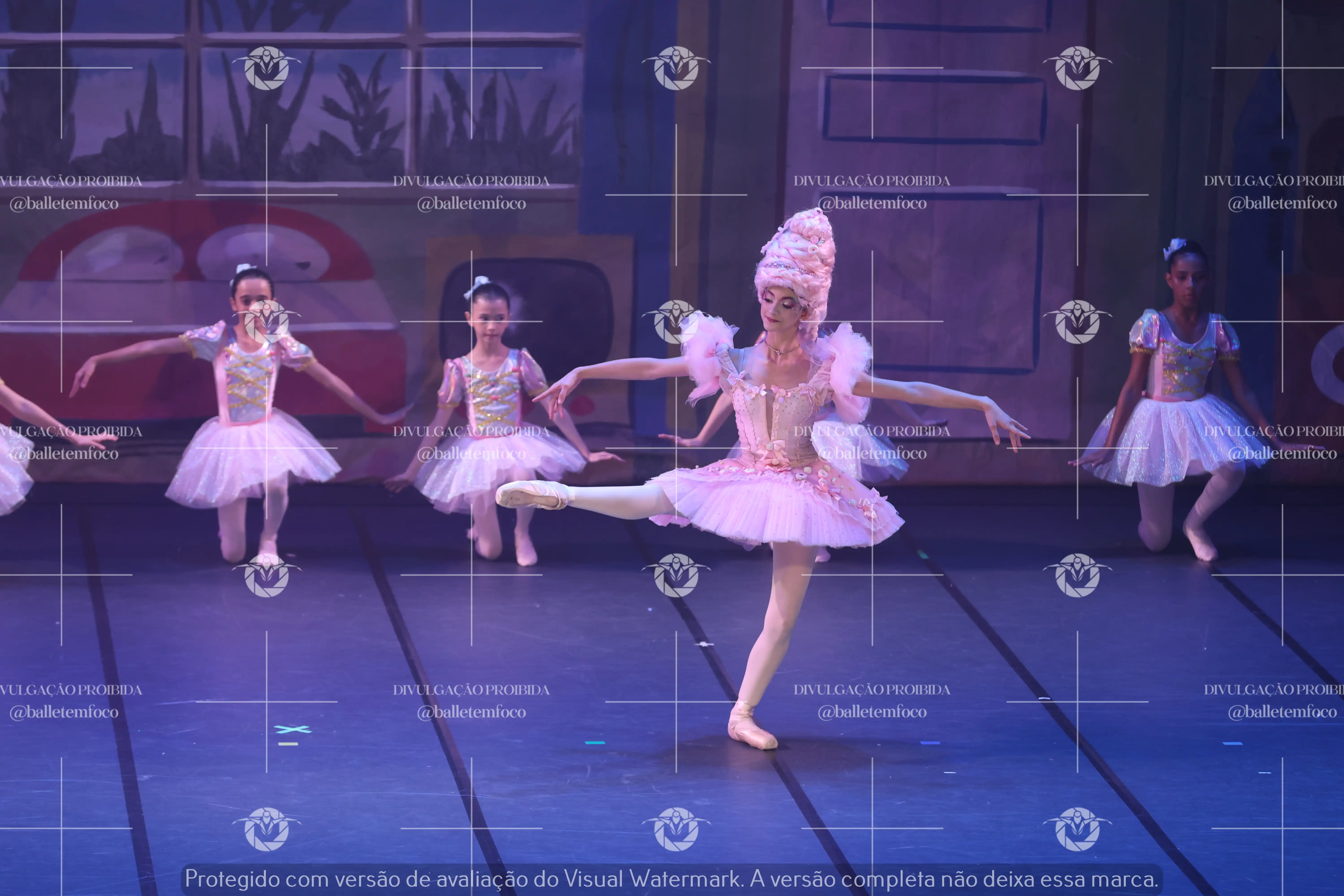Click the Visual Watermark trial notice text
The image size is (1344, 896).
click(x=671, y=879)
